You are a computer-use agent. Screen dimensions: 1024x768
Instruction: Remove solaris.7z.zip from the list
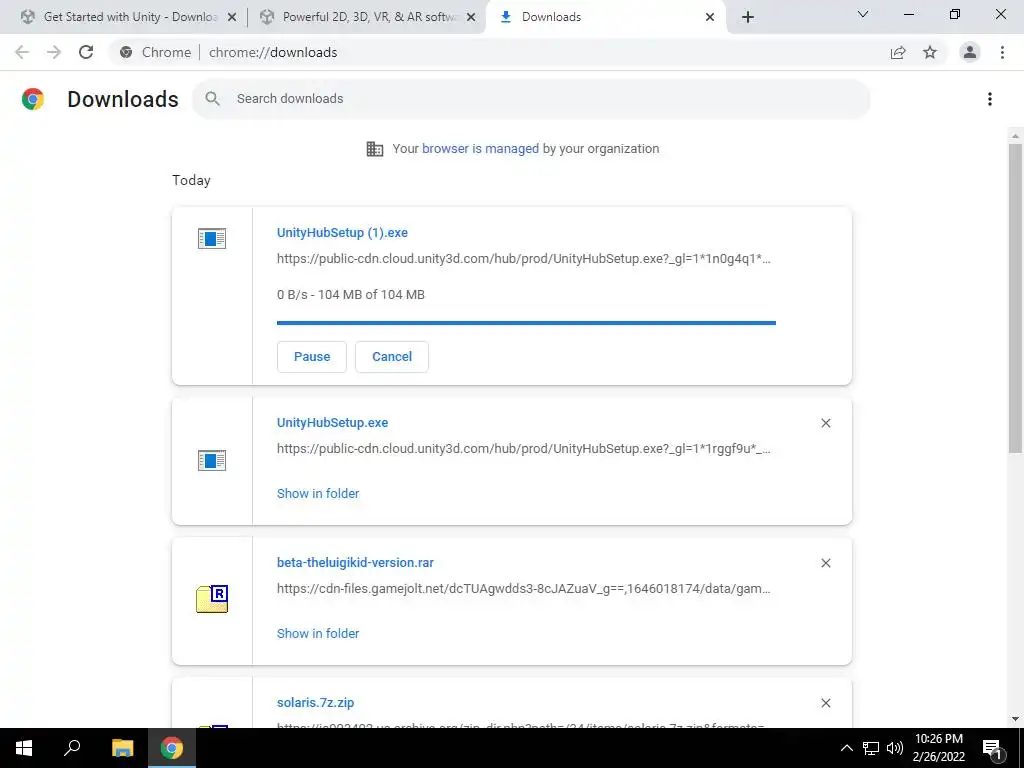pyautogui.click(x=825, y=703)
